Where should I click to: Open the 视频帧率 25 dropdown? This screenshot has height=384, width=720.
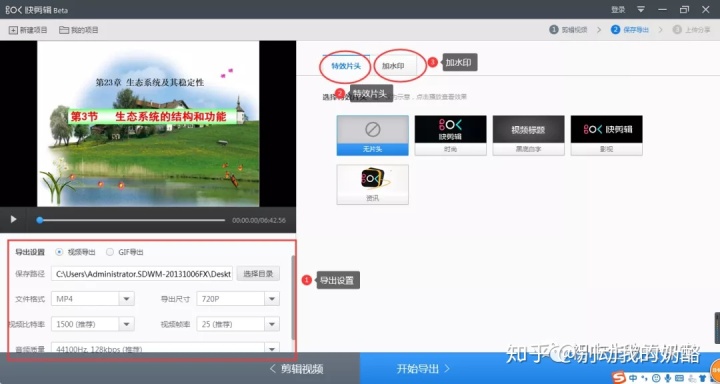[x=238, y=324]
